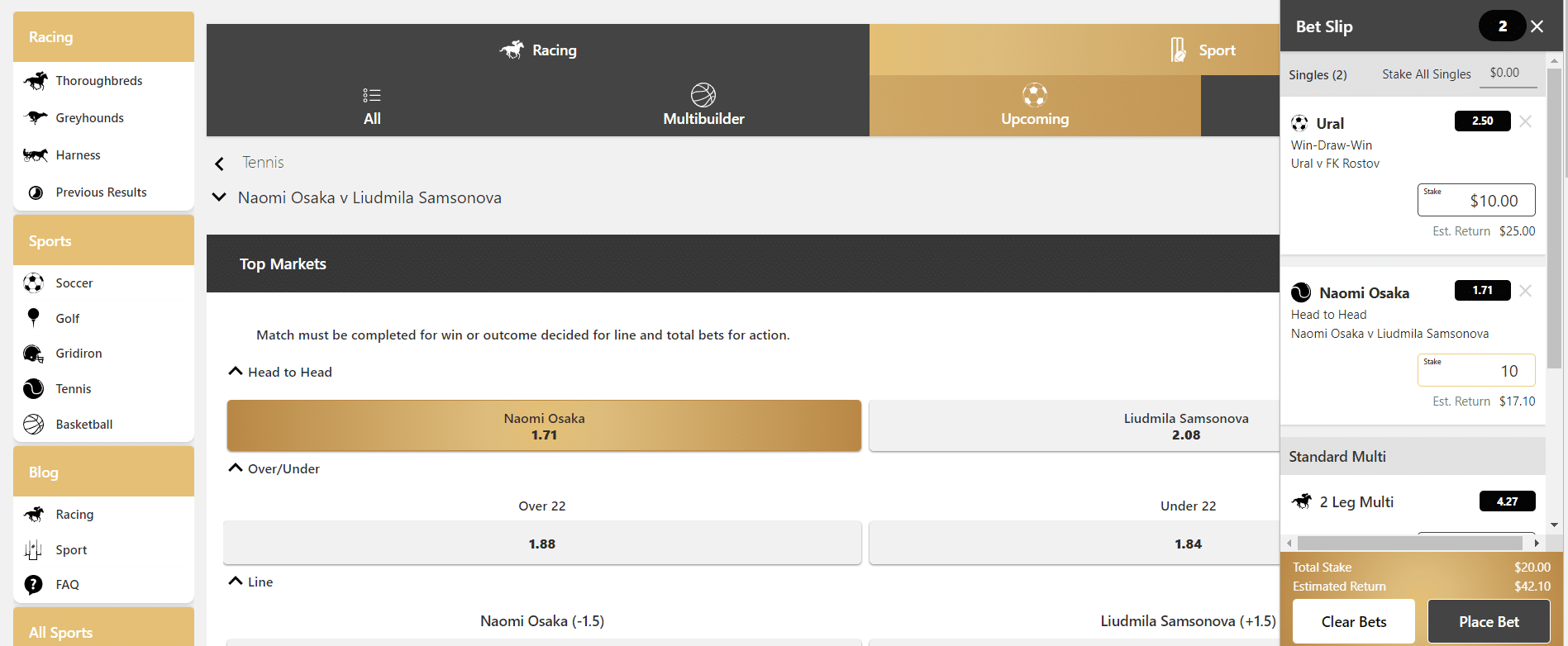Viewport: 1568px width, 646px height.
Task: Click the horse icon on the Racing tab
Action: 512,50
